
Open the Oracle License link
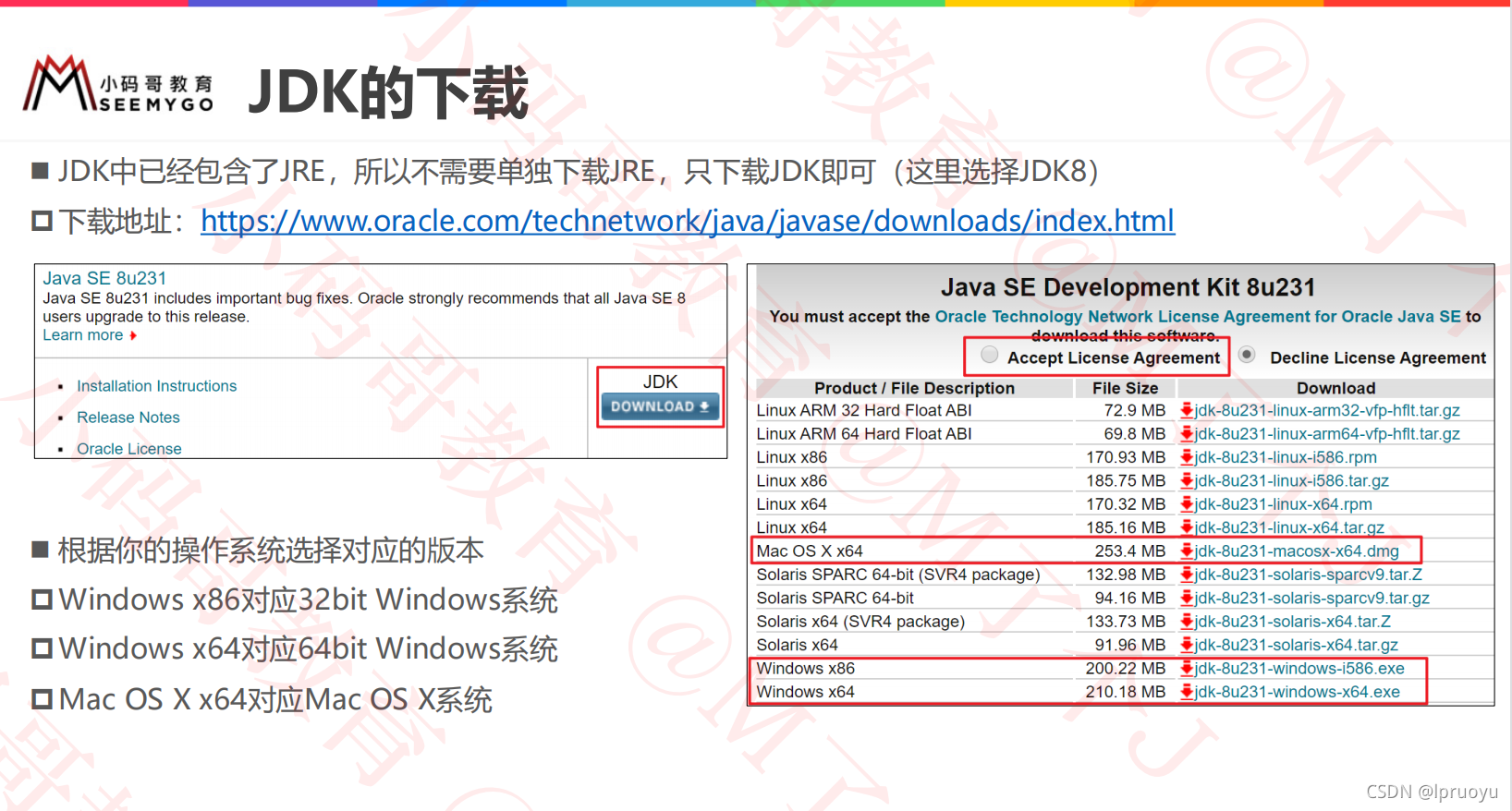point(129,449)
